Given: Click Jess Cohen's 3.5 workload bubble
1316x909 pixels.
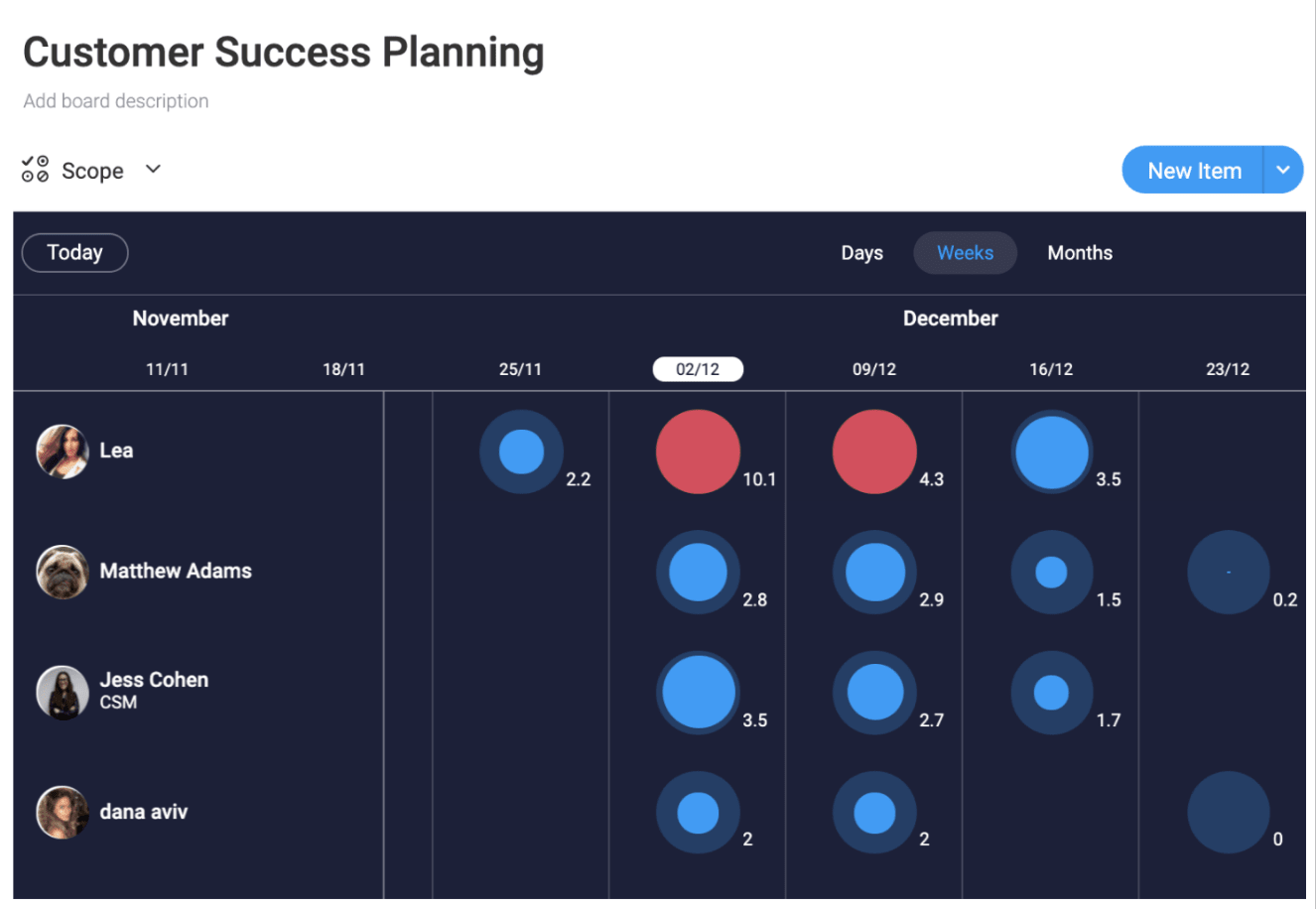Looking at the screenshot, I should click(698, 693).
